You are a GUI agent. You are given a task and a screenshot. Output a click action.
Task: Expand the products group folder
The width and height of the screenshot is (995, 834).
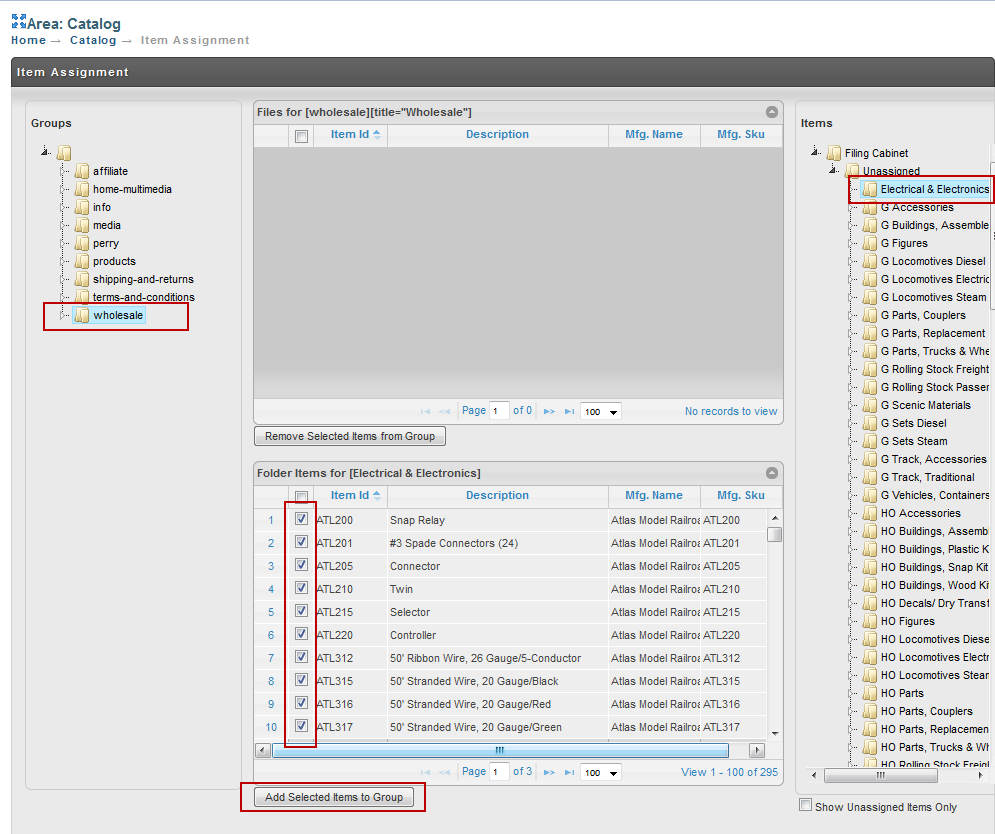point(64,261)
